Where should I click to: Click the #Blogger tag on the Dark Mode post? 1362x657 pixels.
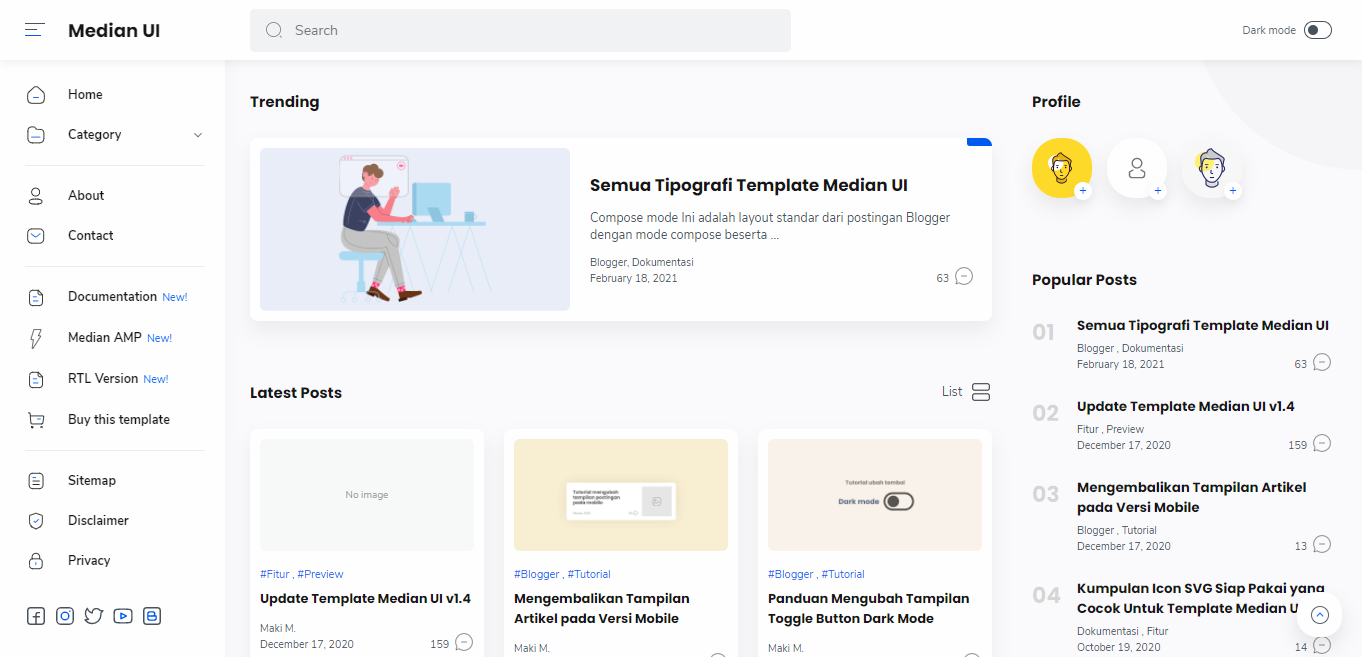pos(791,574)
